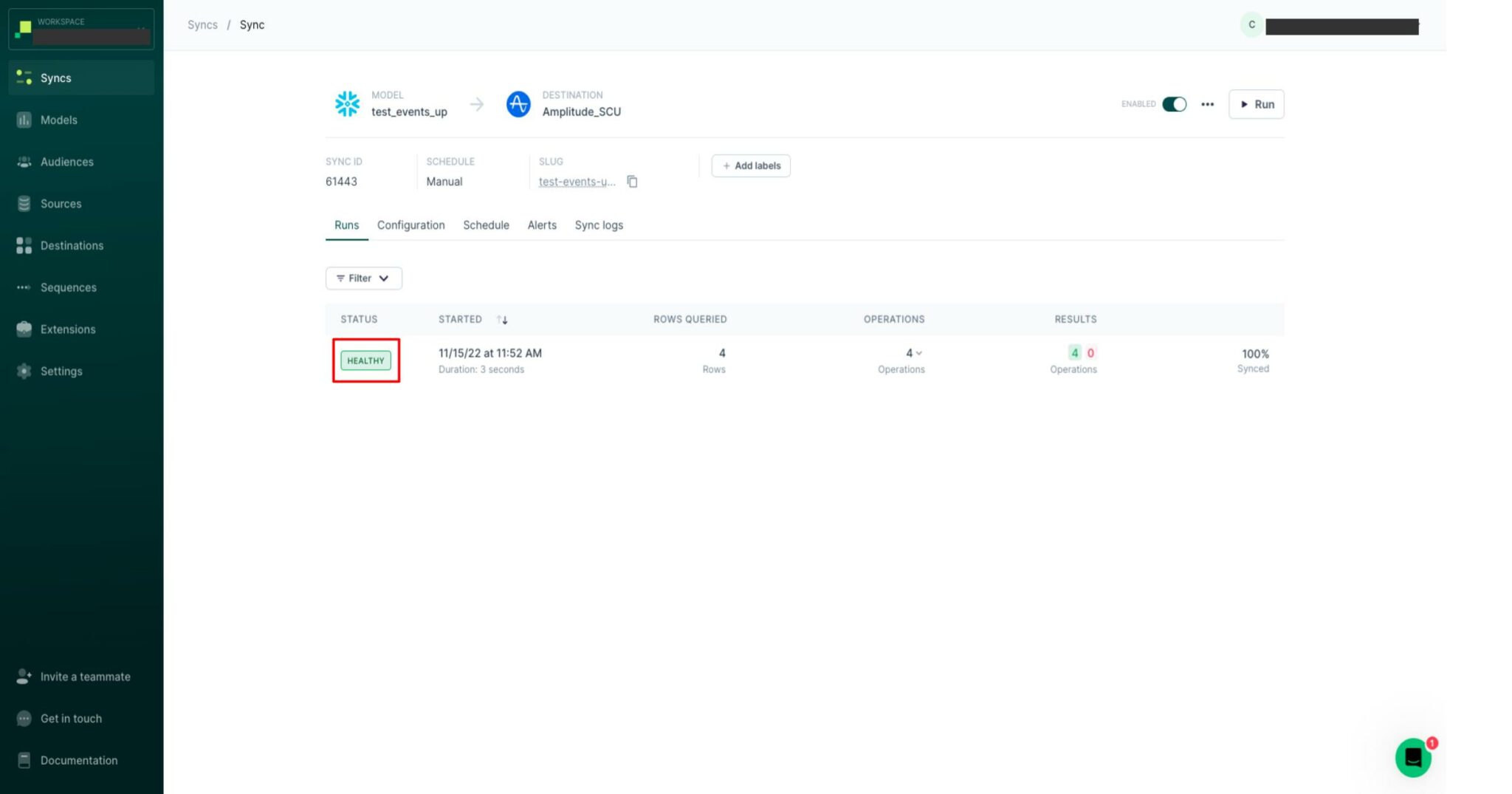The image size is (1512, 794).
Task: Go back via Syncs breadcrumb link
Action: click(202, 25)
